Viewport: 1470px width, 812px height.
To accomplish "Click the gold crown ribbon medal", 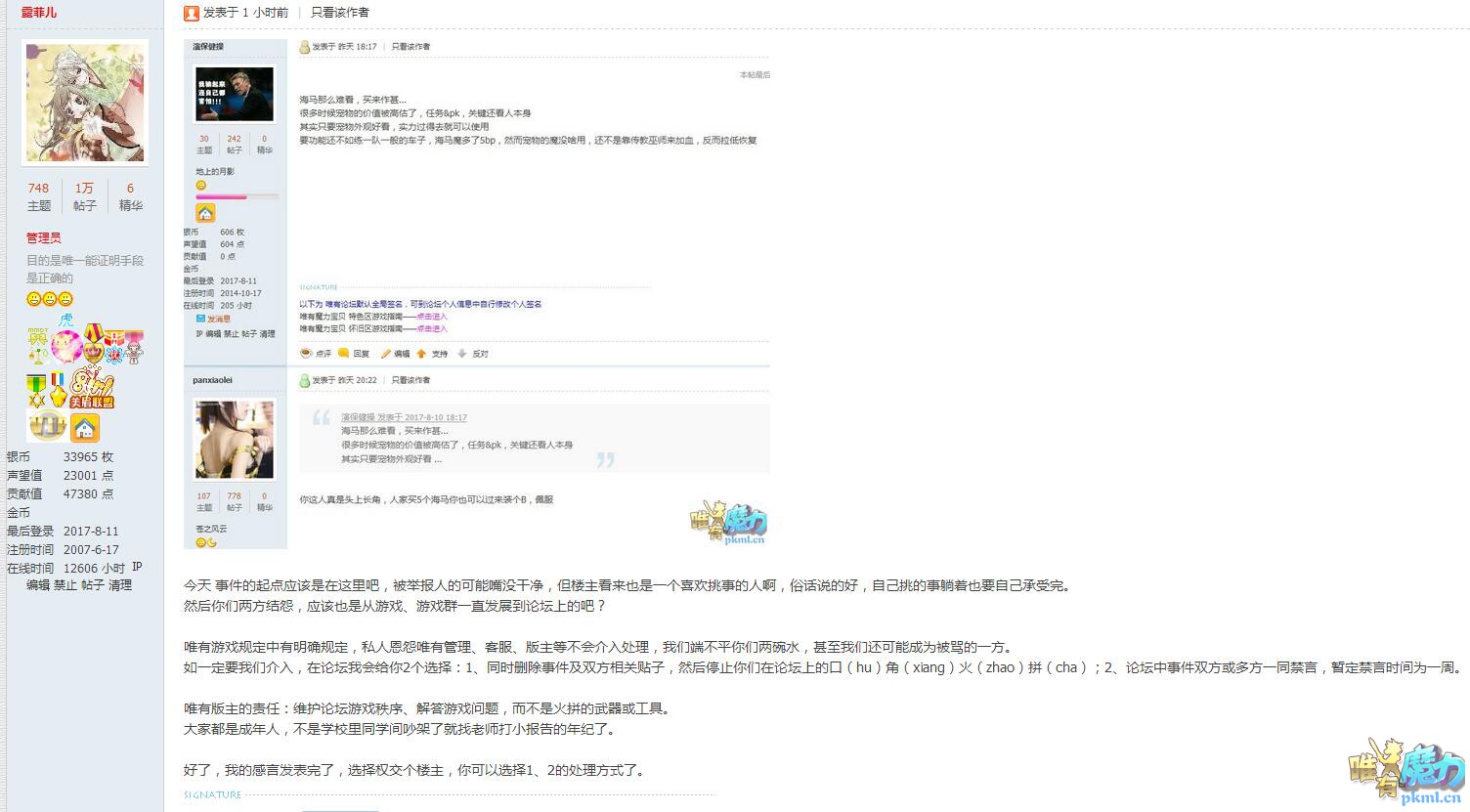I will (94, 342).
